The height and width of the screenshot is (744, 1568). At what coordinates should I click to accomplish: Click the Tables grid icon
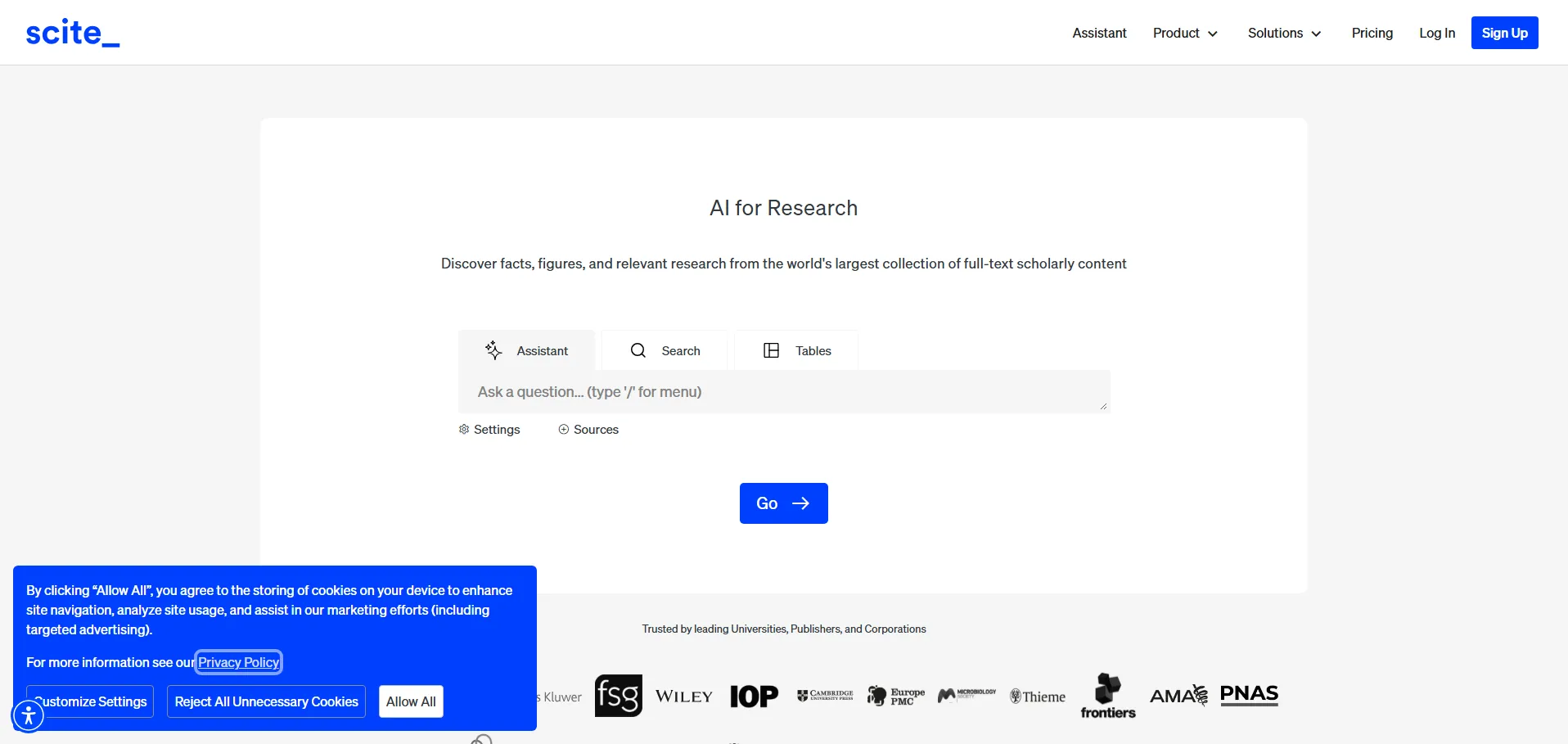pos(771,350)
